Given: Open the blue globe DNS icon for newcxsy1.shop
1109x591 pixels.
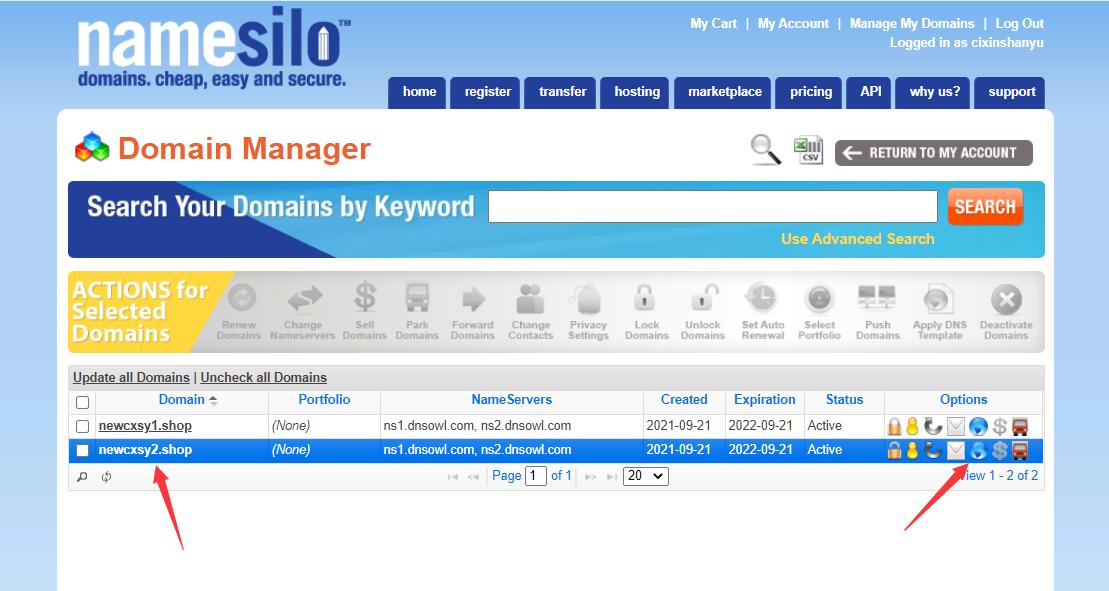Looking at the screenshot, I should tap(978, 426).
